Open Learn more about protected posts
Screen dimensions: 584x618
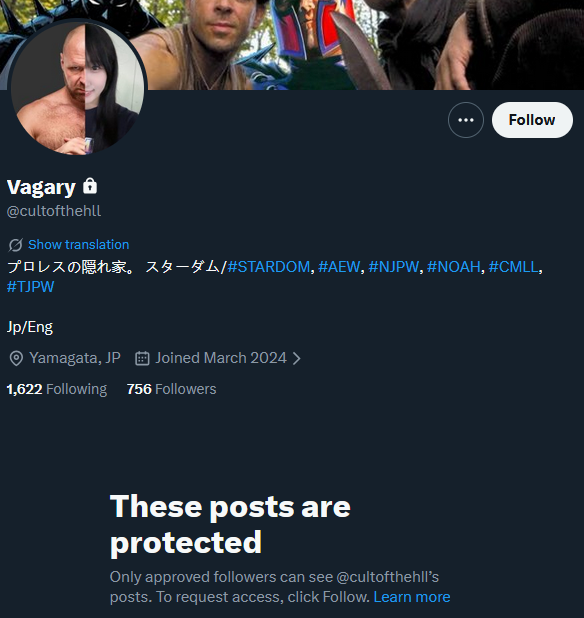pyautogui.click(x=412, y=597)
